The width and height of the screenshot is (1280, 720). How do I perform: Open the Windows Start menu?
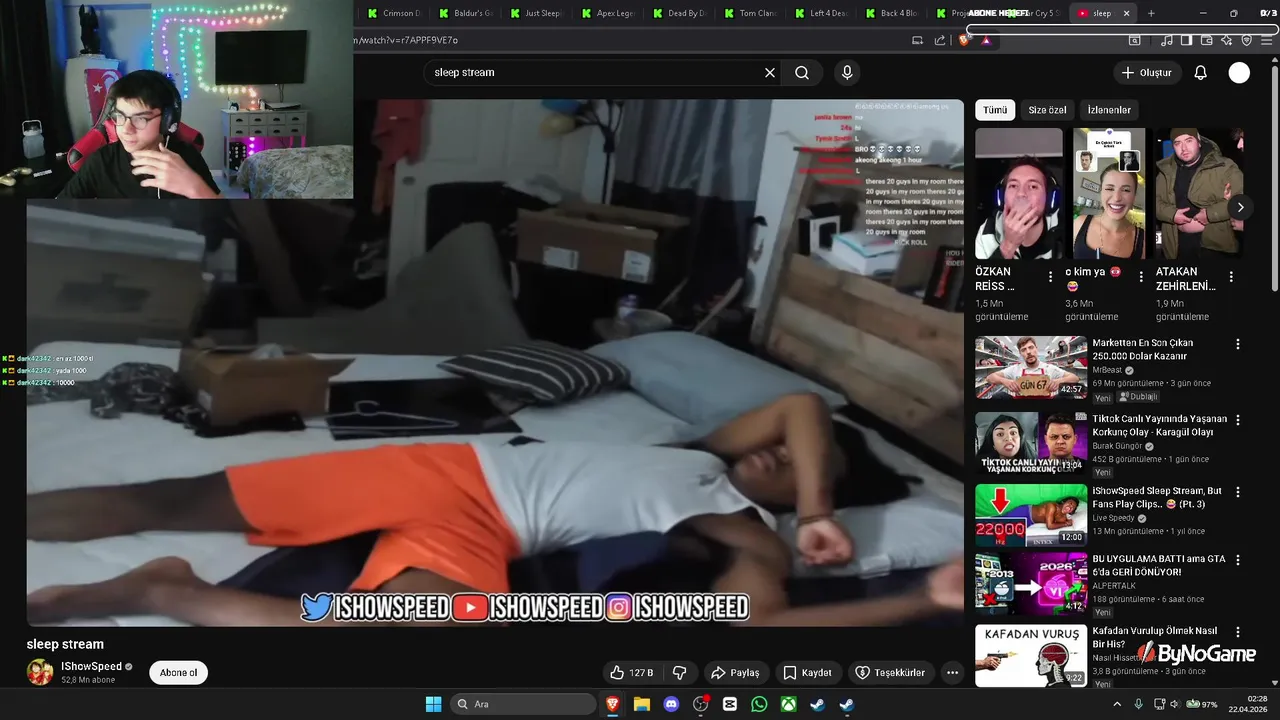[433, 704]
